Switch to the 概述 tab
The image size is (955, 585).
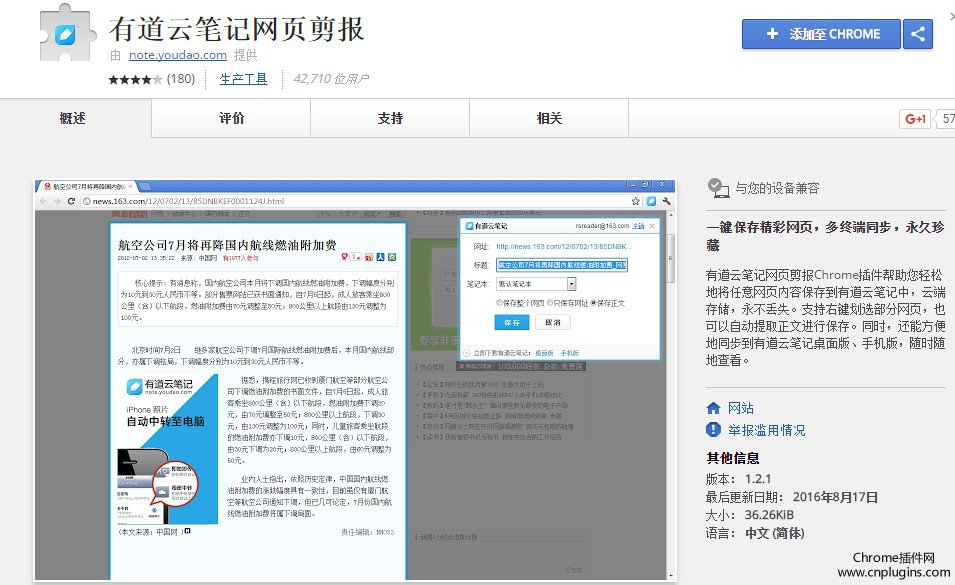point(72,118)
